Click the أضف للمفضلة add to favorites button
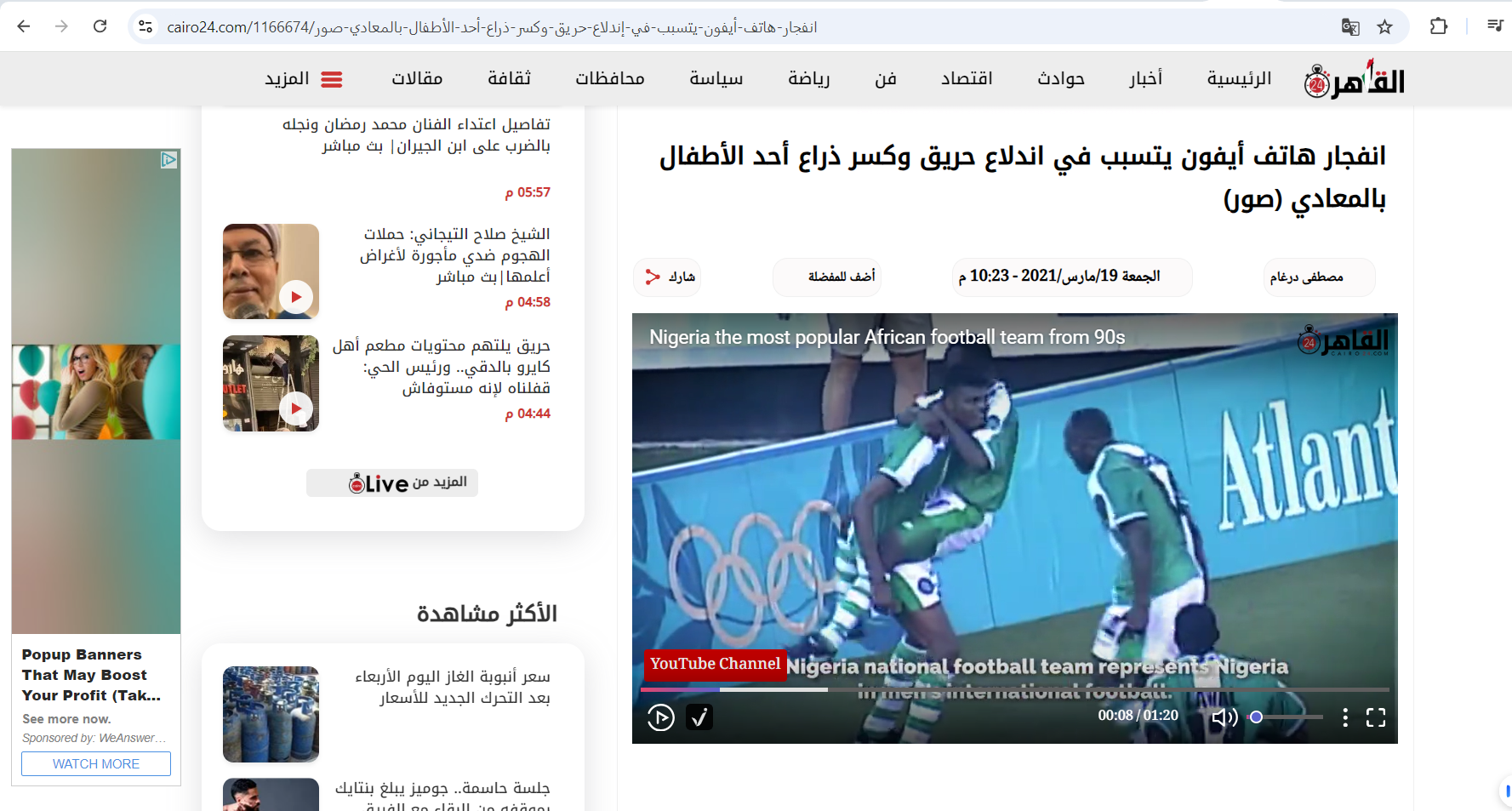The height and width of the screenshot is (811, 1512). pyautogui.click(x=827, y=277)
